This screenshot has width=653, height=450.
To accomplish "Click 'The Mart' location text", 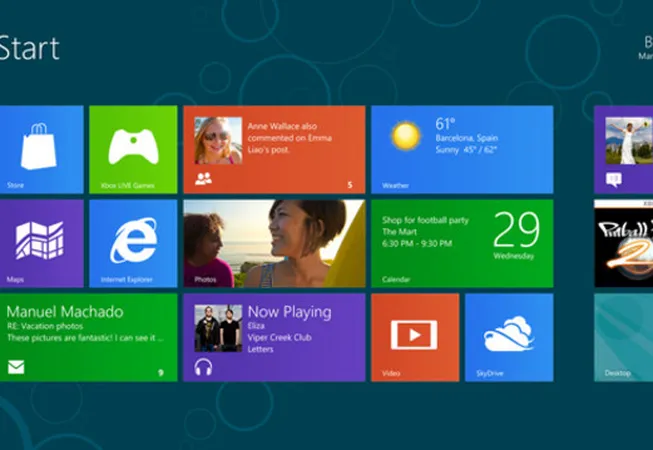I will (399, 232).
